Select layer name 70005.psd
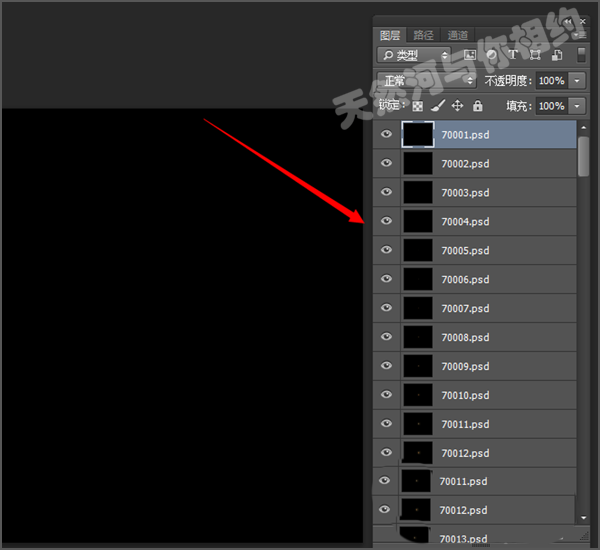Screen dimensions: 600x550 pos(465,251)
